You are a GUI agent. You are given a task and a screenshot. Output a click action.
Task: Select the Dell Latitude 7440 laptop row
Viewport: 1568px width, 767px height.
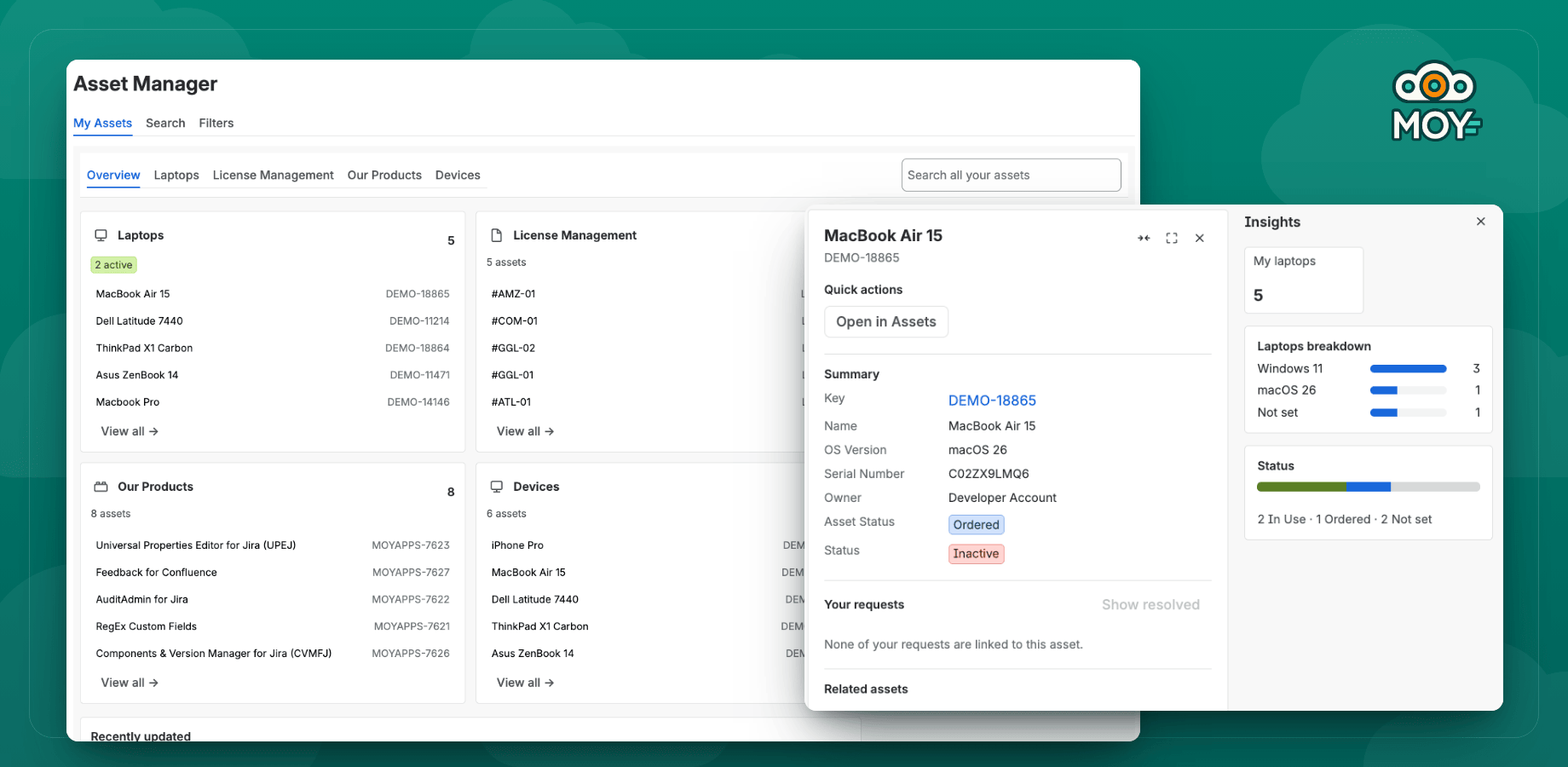273,321
